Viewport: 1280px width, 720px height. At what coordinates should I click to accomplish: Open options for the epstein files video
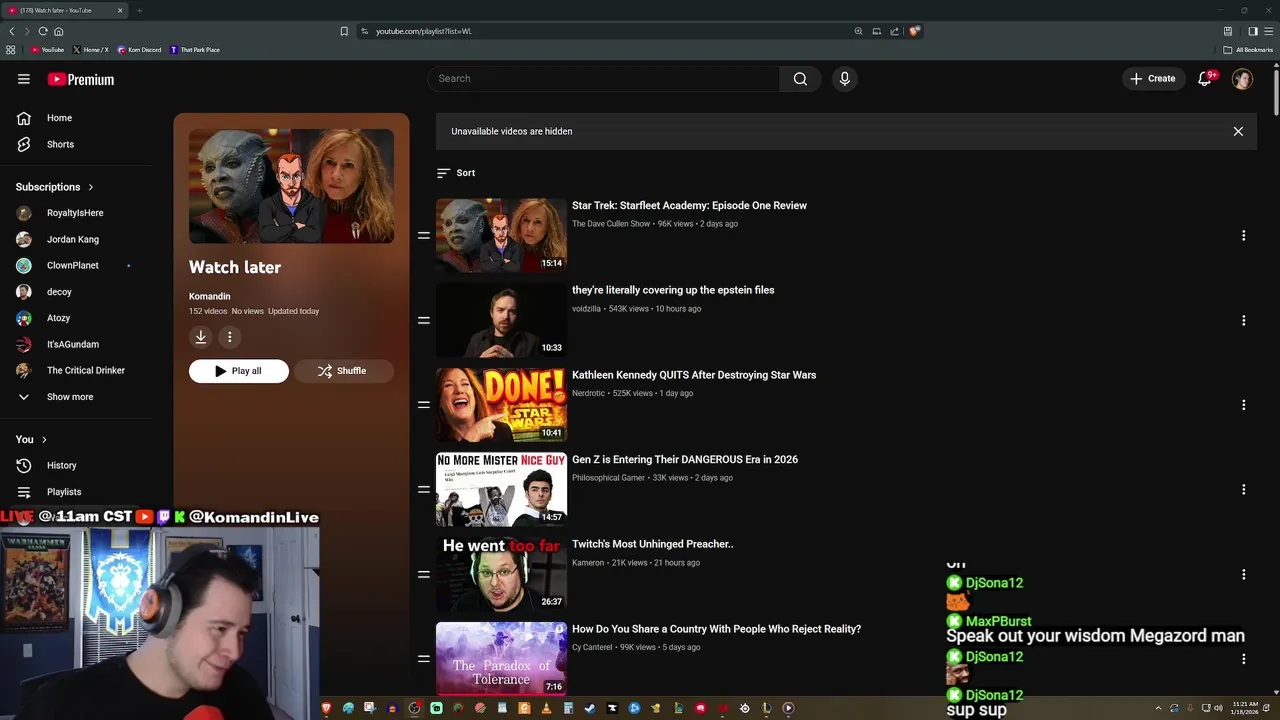(1244, 321)
